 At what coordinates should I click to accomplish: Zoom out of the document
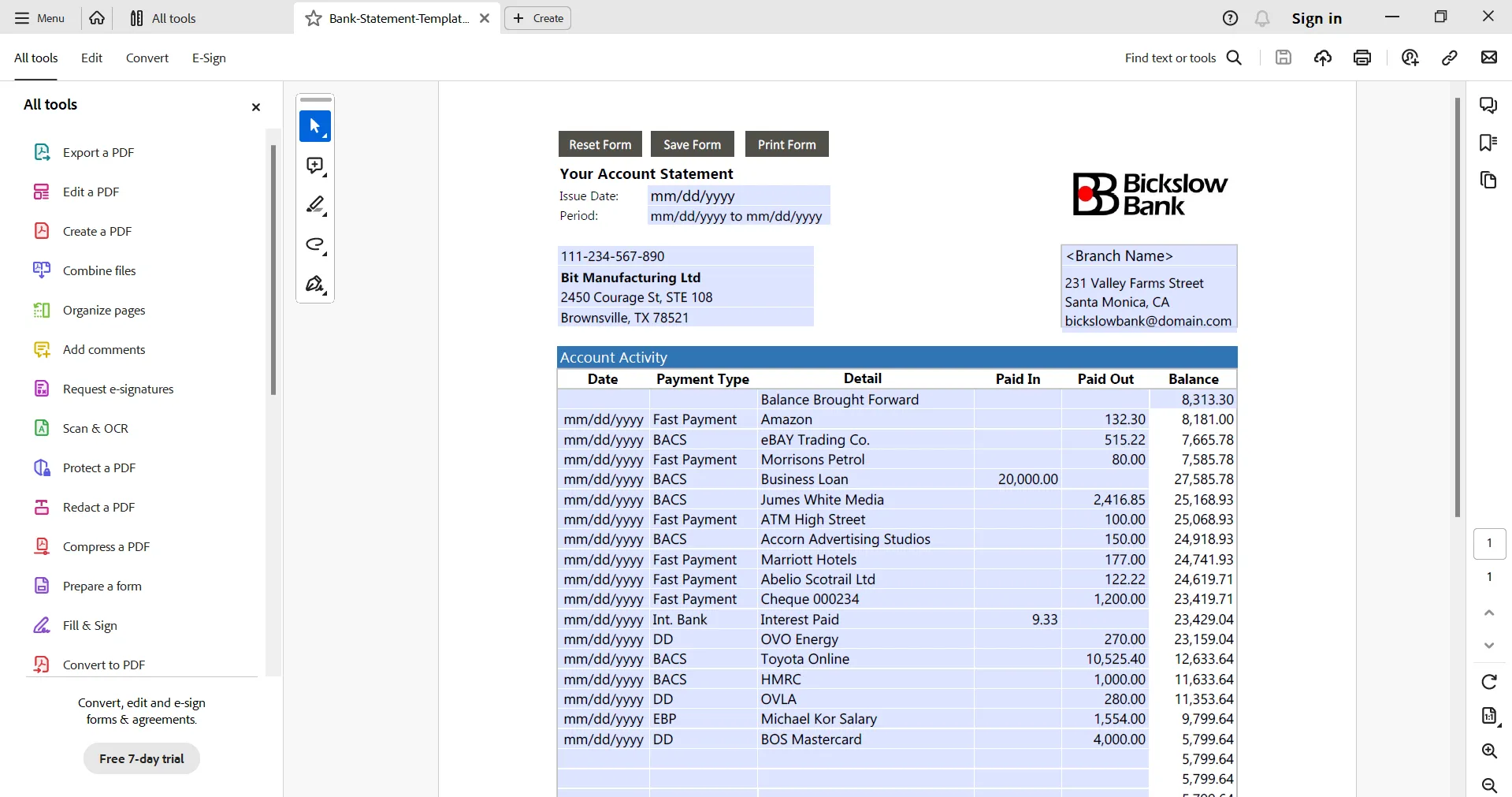point(1490,786)
